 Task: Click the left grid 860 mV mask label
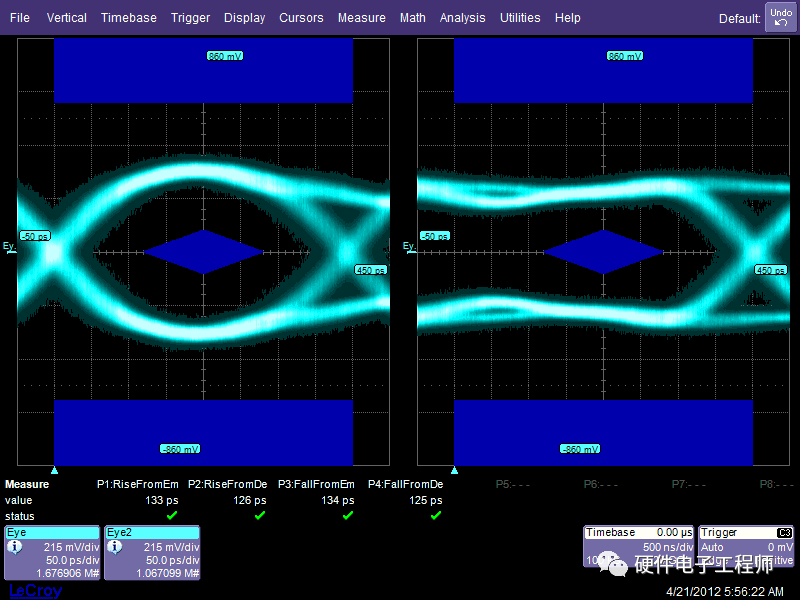coord(224,56)
